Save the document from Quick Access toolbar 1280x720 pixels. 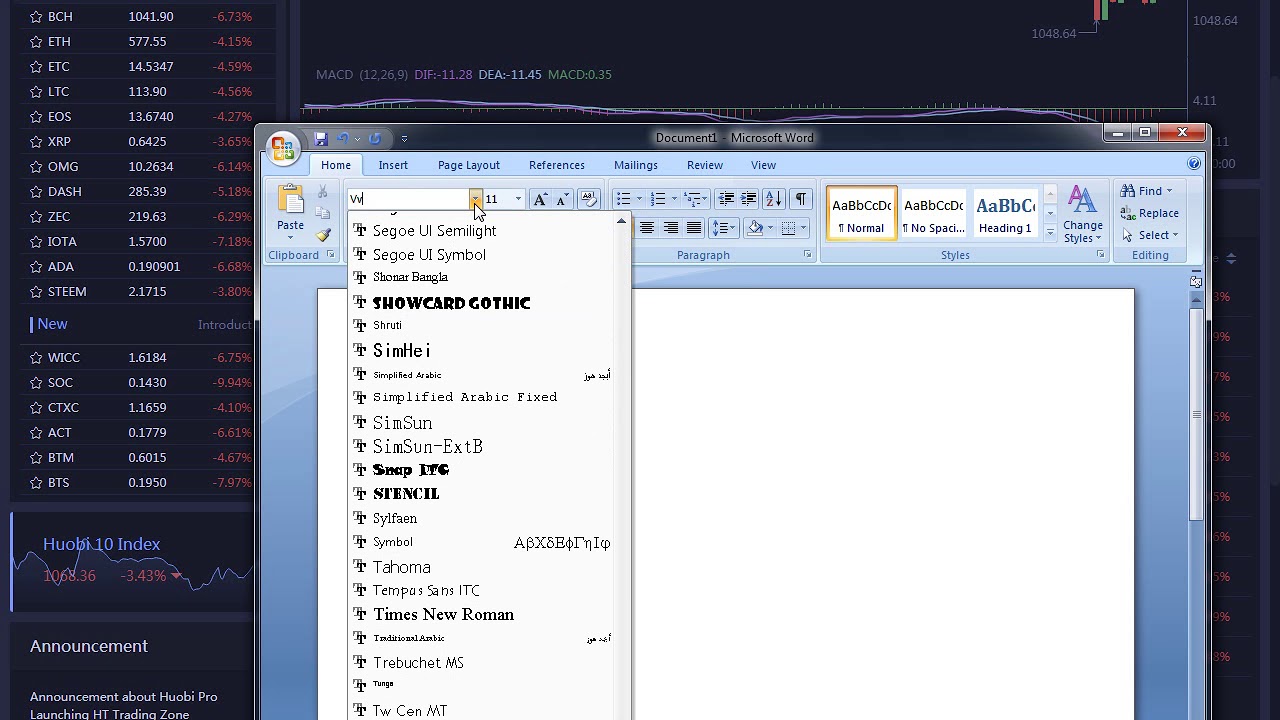(321, 139)
